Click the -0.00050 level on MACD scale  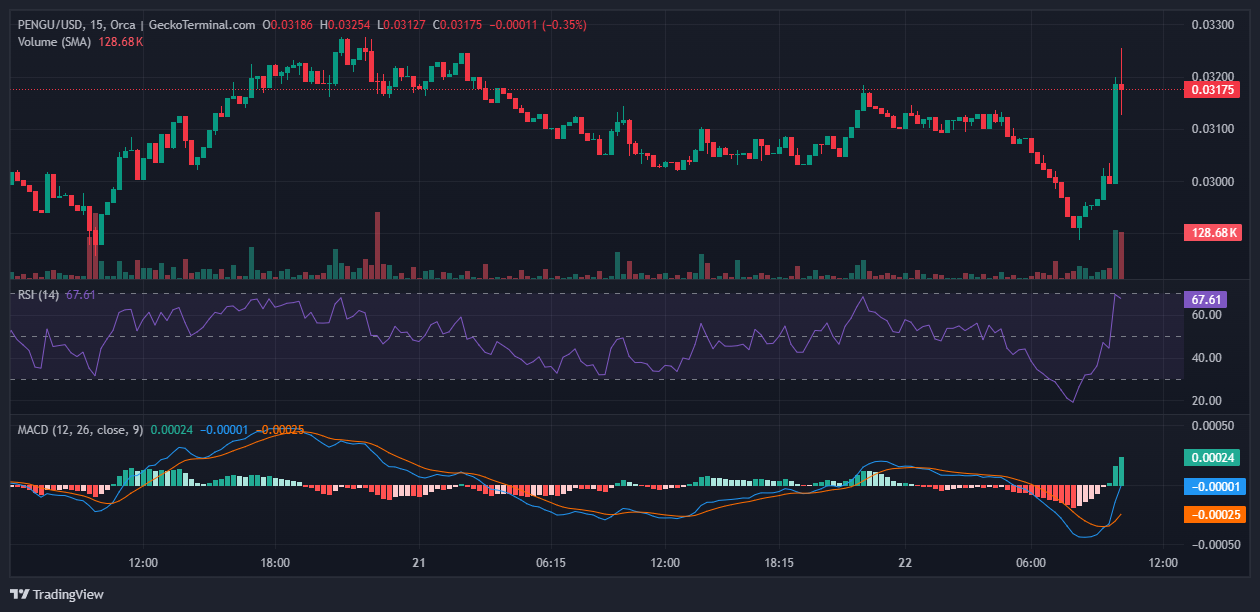coord(1212,545)
